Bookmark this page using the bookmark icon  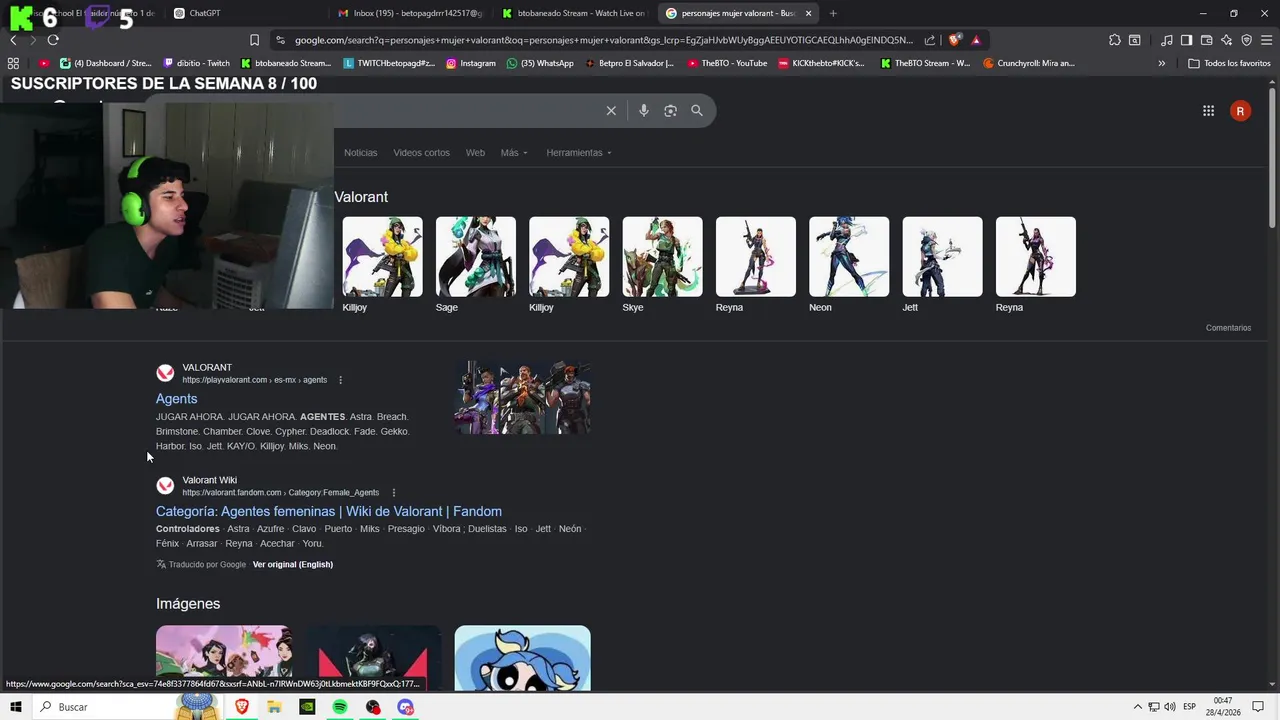coord(254,40)
